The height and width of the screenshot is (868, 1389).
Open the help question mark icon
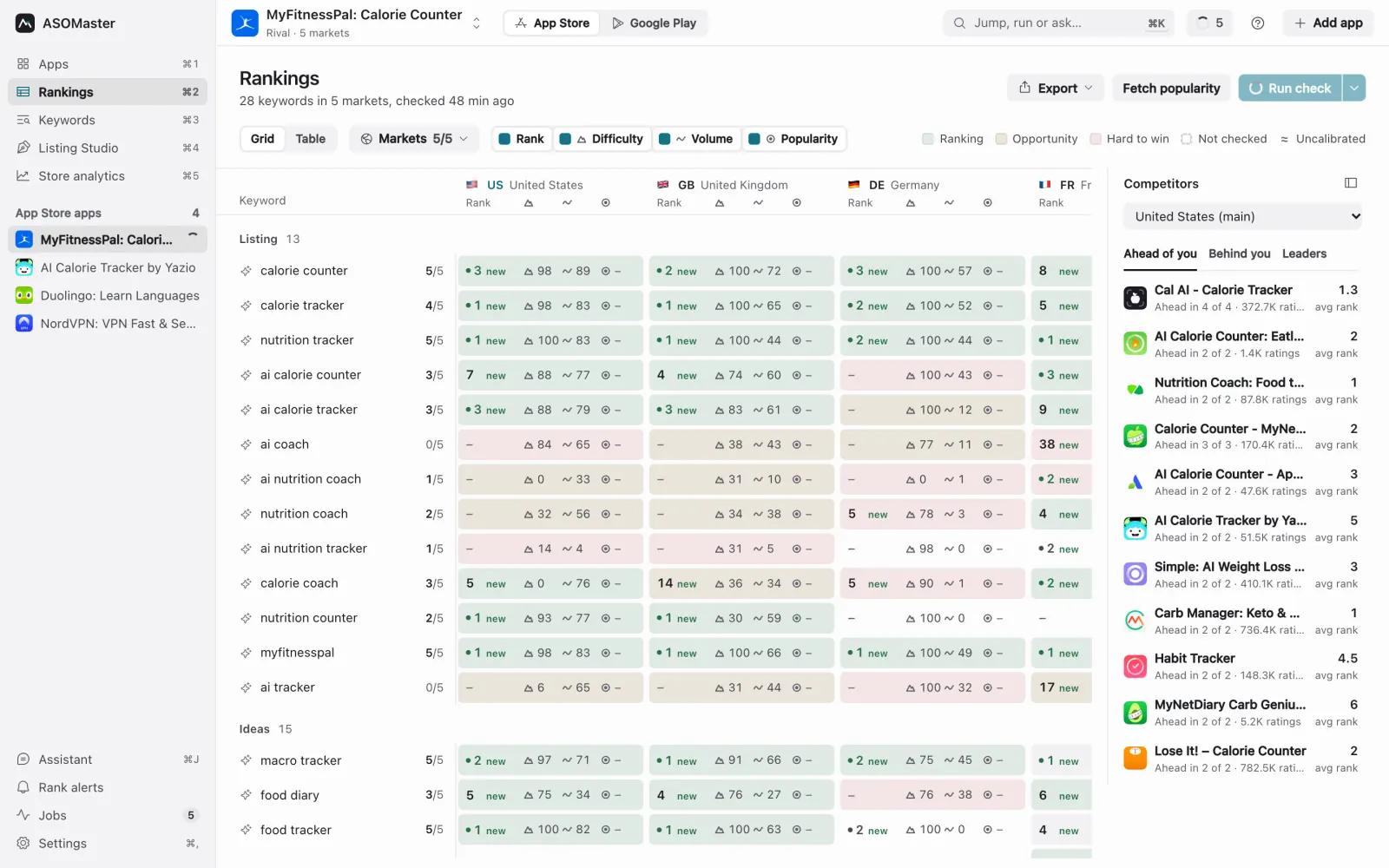[x=1257, y=23]
